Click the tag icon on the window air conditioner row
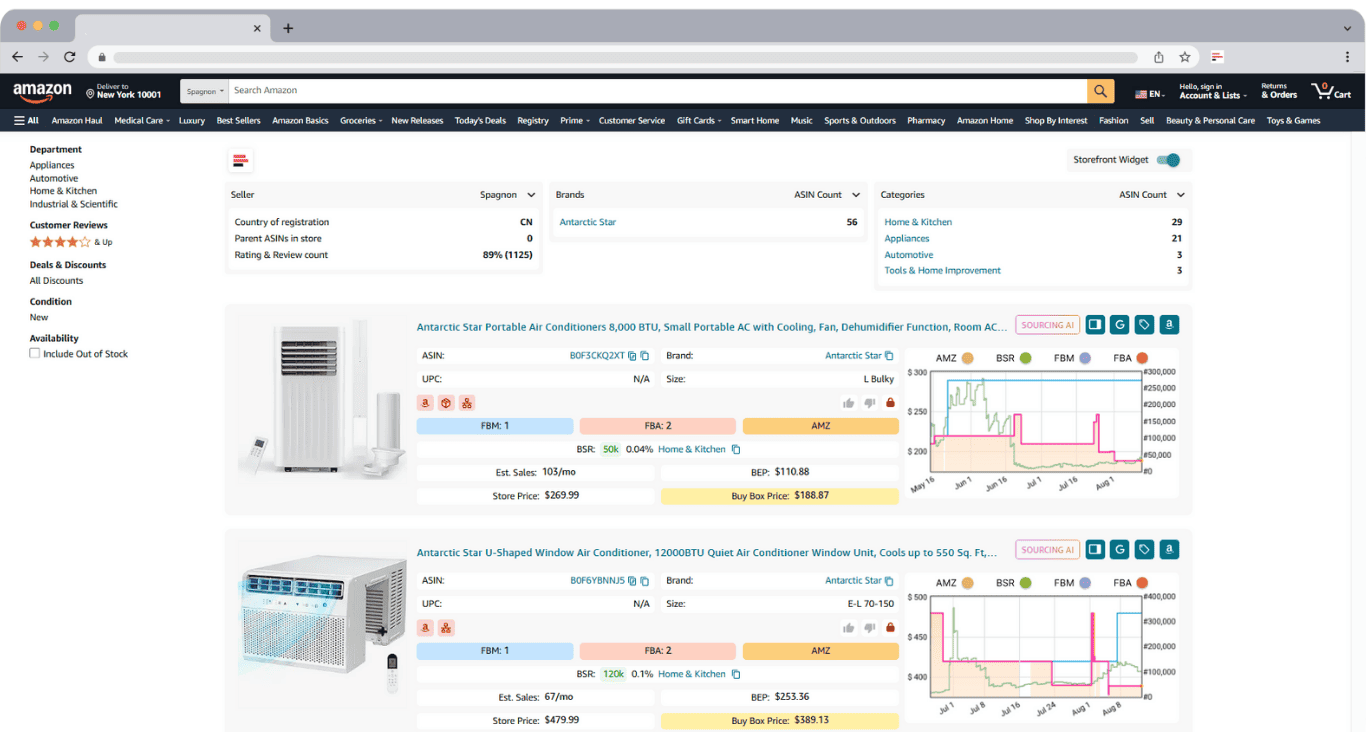1366x732 pixels. pyautogui.click(x=1144, y=549)
